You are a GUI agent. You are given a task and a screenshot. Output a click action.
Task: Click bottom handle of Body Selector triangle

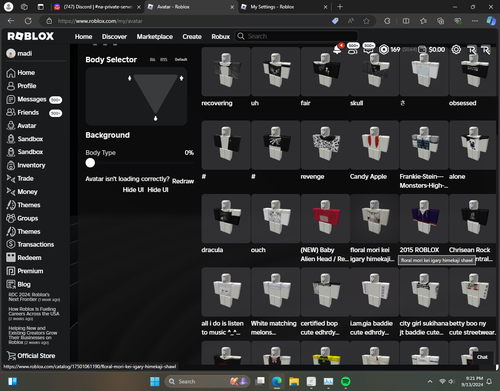coord(155,118)
